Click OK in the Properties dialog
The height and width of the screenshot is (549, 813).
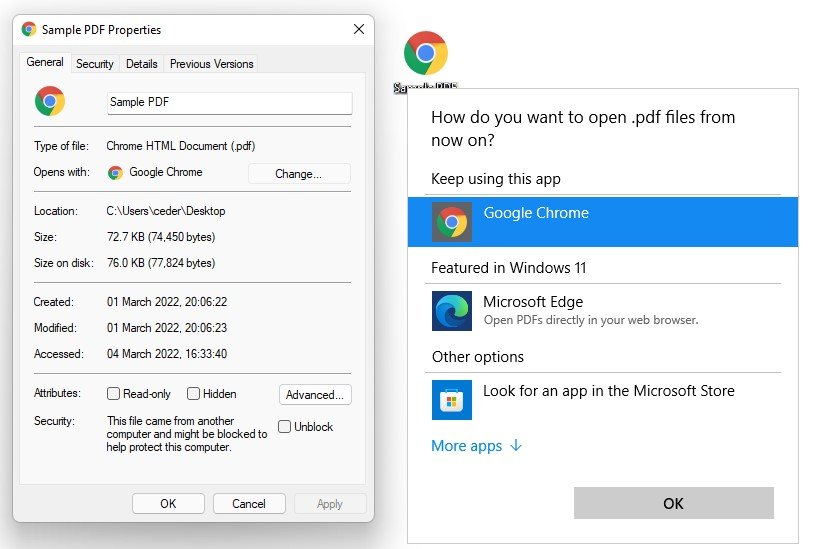pyautogui.click(x=168, y=503)
